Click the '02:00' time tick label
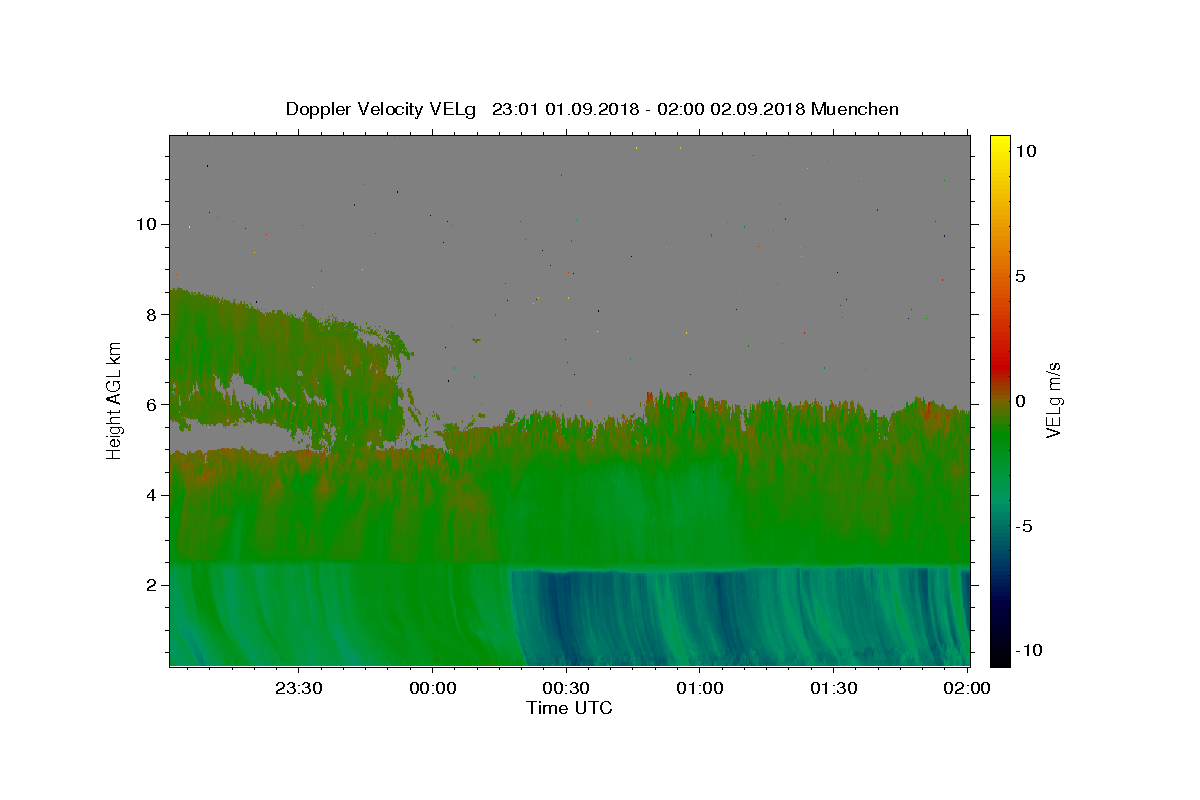Image resolution: width=1200 pixels, height=800 pixels. point(967,688)
